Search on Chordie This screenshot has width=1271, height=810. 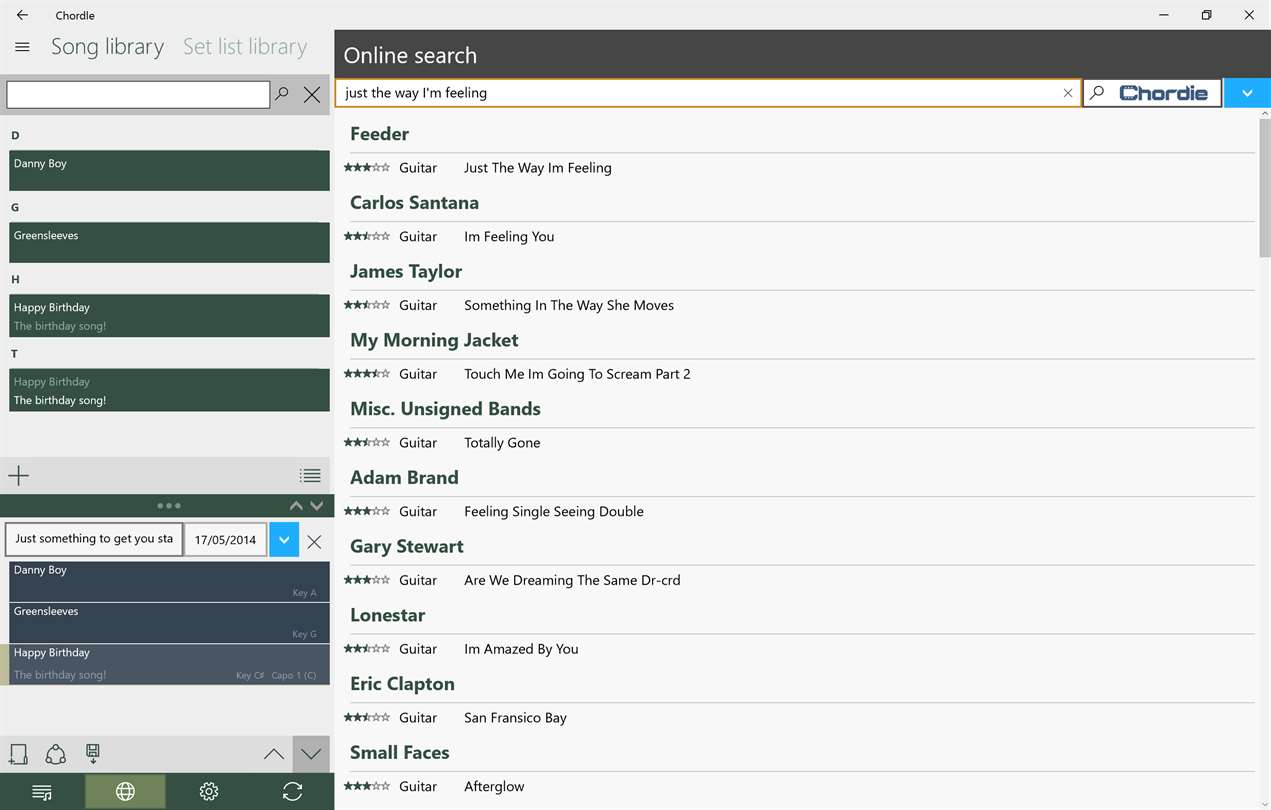pos(1152,93)
